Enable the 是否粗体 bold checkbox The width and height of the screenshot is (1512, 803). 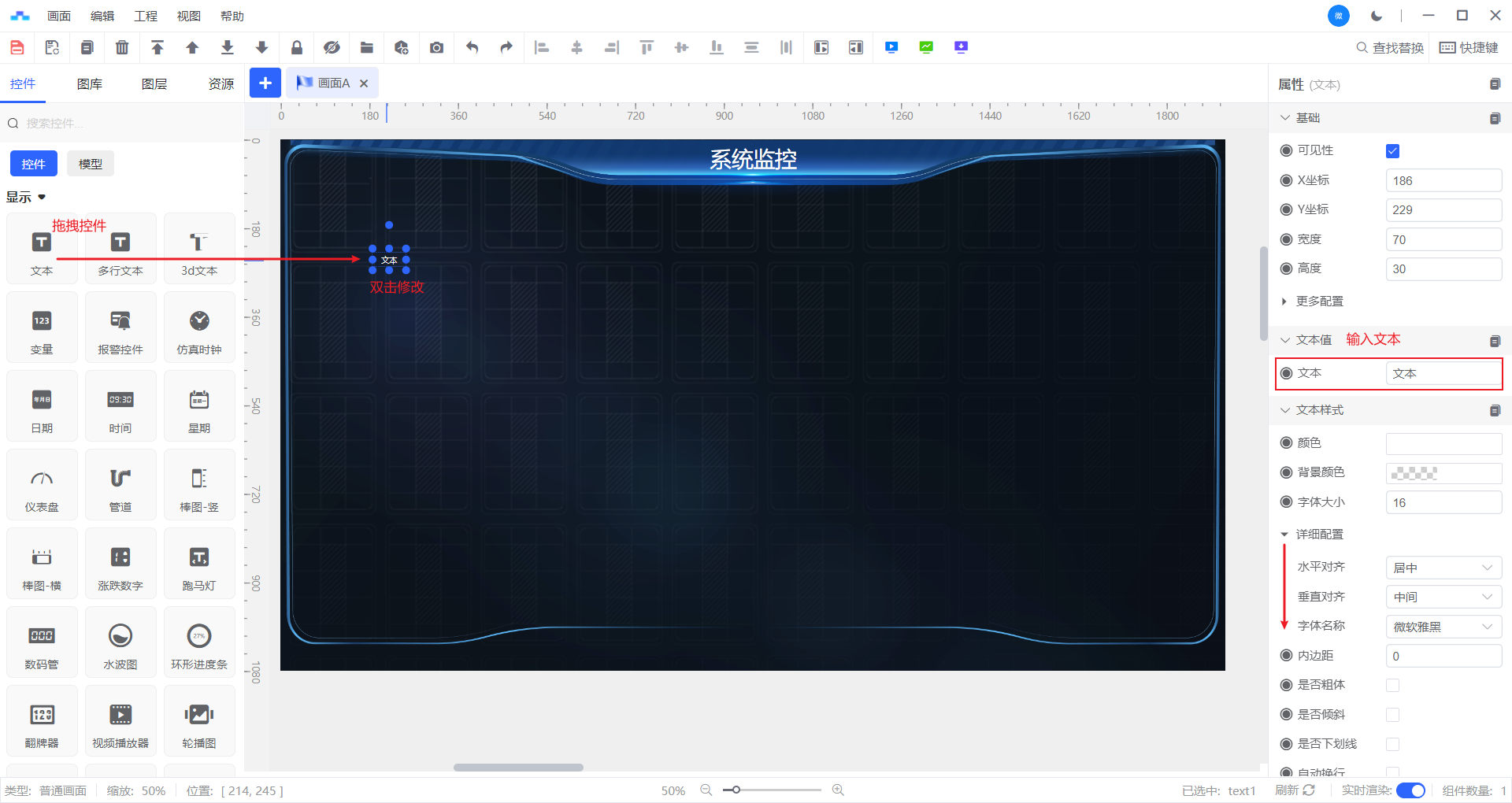coord(1392,686)
